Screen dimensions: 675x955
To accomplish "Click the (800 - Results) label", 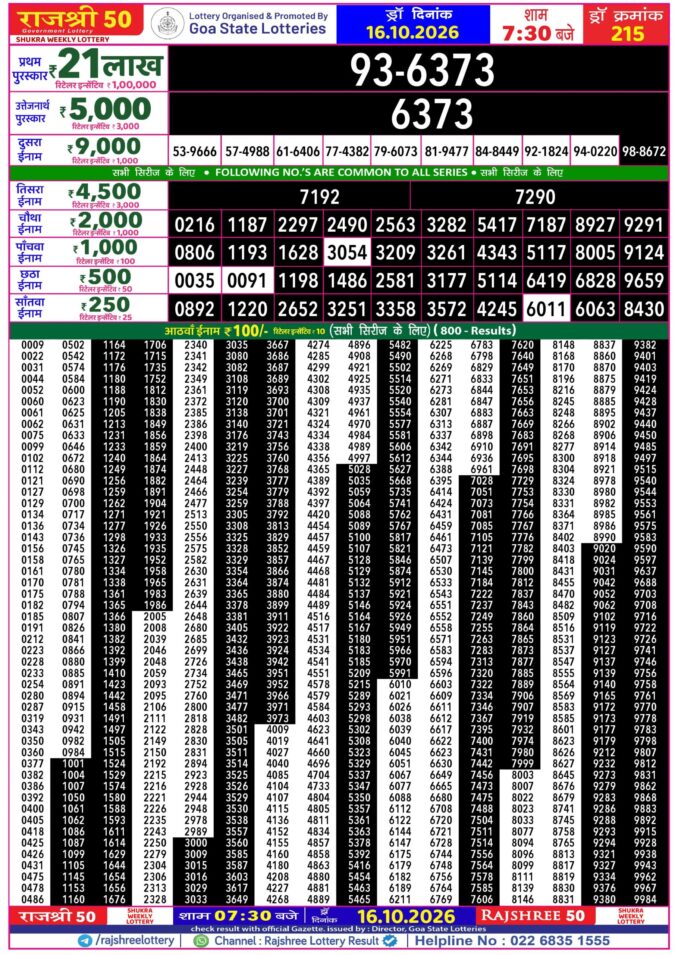I will tap(475, 331).
